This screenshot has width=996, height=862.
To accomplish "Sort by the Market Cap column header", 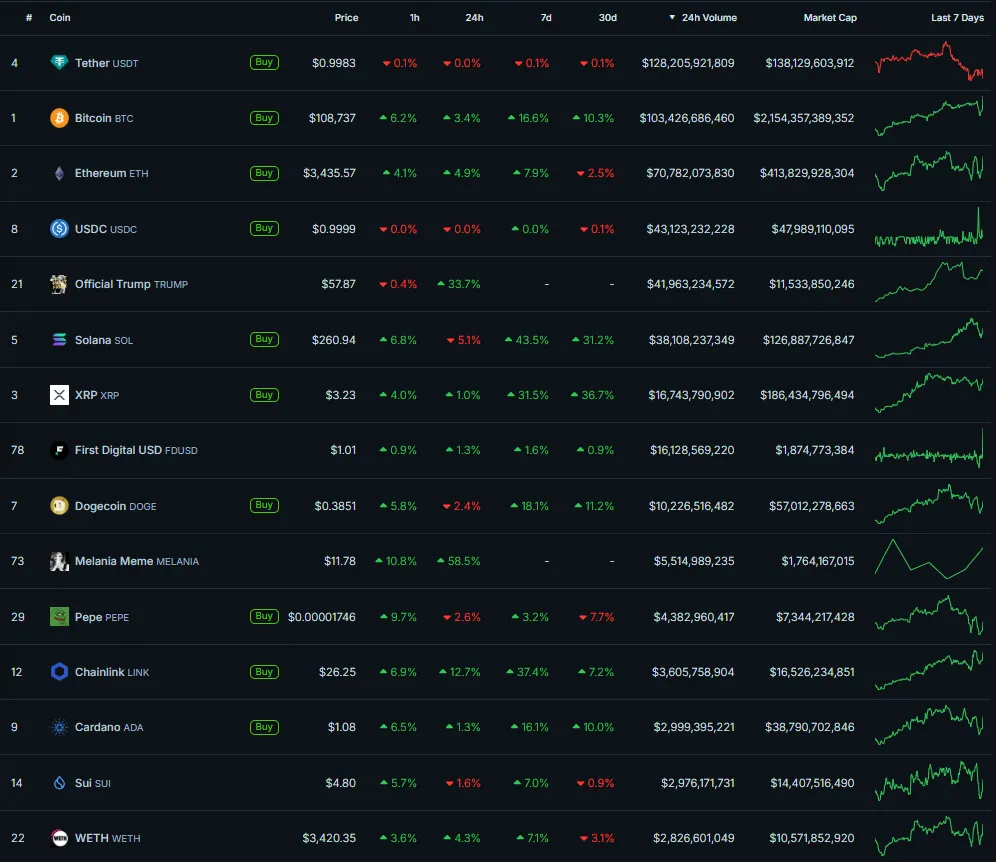I will click(x=830, y=18).
